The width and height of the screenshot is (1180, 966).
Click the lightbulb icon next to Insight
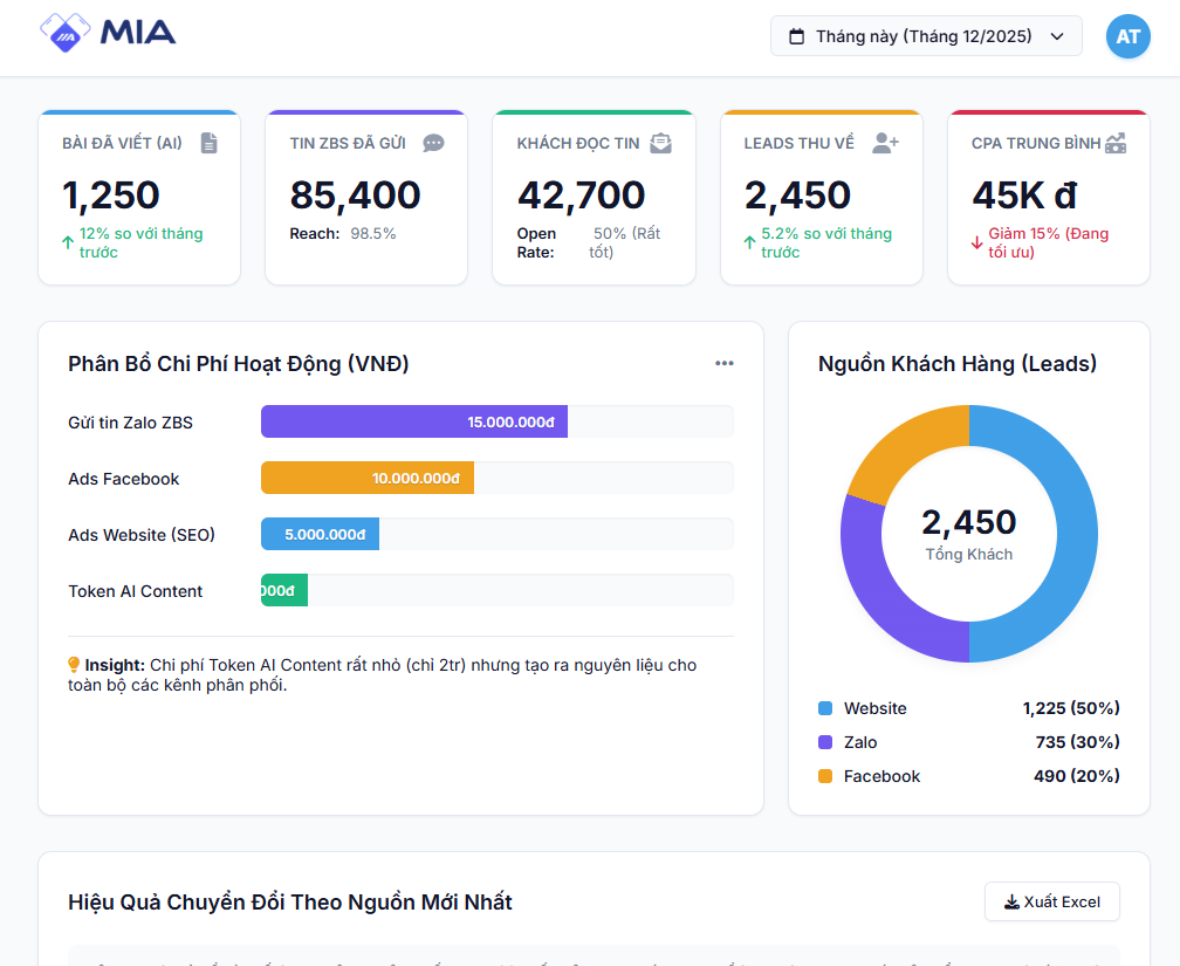click(74, 664)
